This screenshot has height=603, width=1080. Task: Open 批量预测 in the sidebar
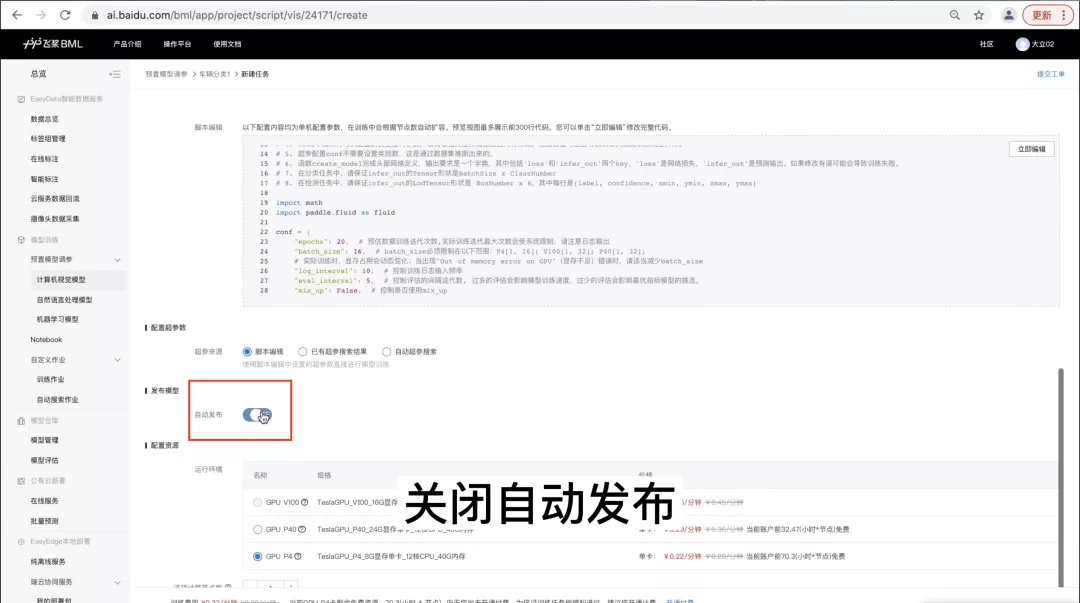tap(45, 521)
